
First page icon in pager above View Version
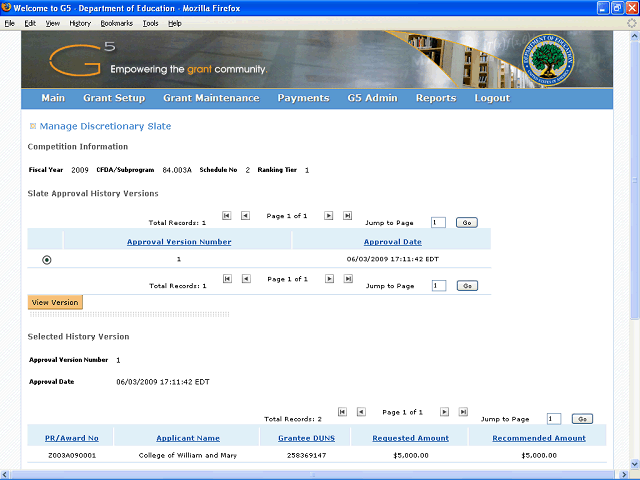[x=227, y=279]
